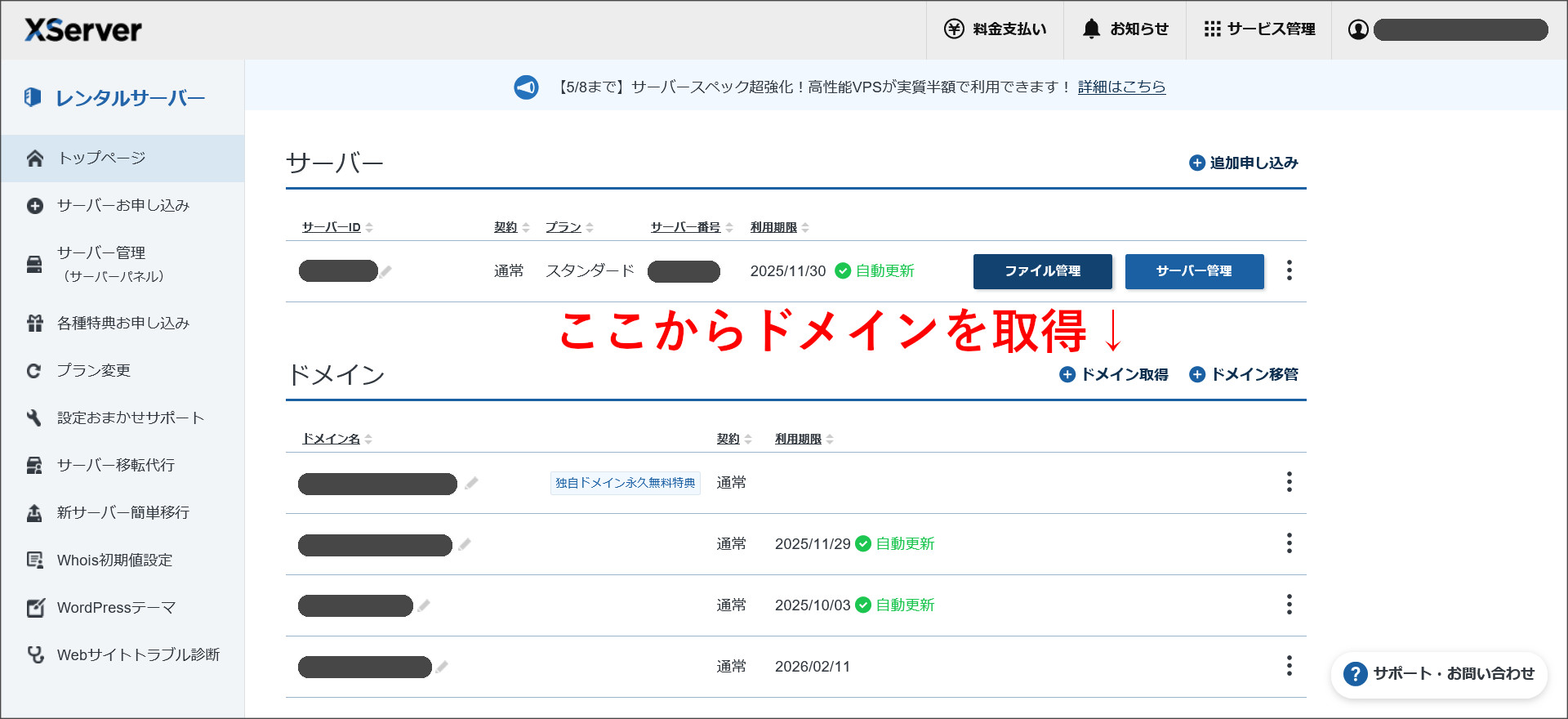Open 詳細はこちら link in banner
Viewport: 1568px width, 719px height.
click(1121, 87)
